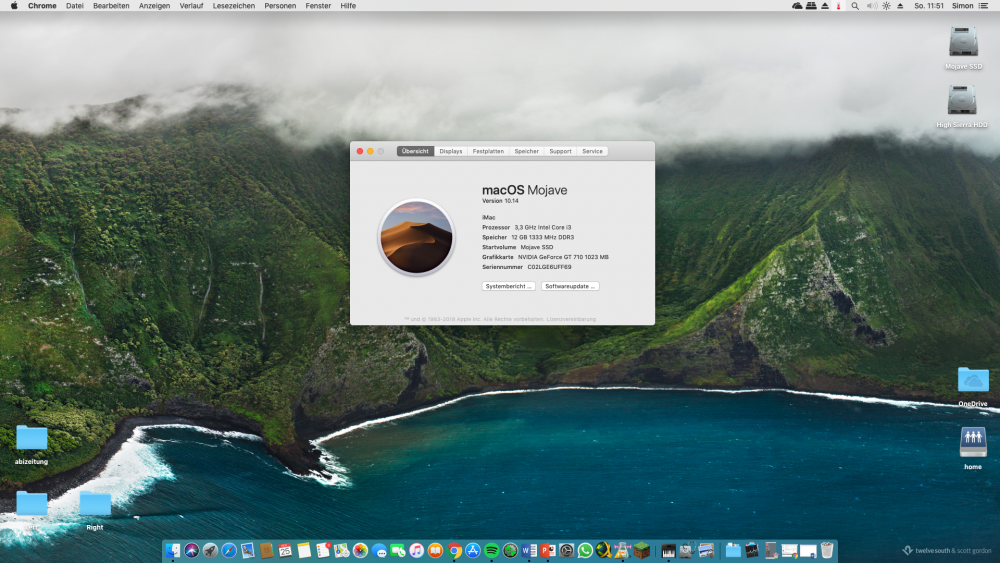Open Disk Utility stethoscope icon in Dock
This screenshot has width=1000, height=563.
687,550
